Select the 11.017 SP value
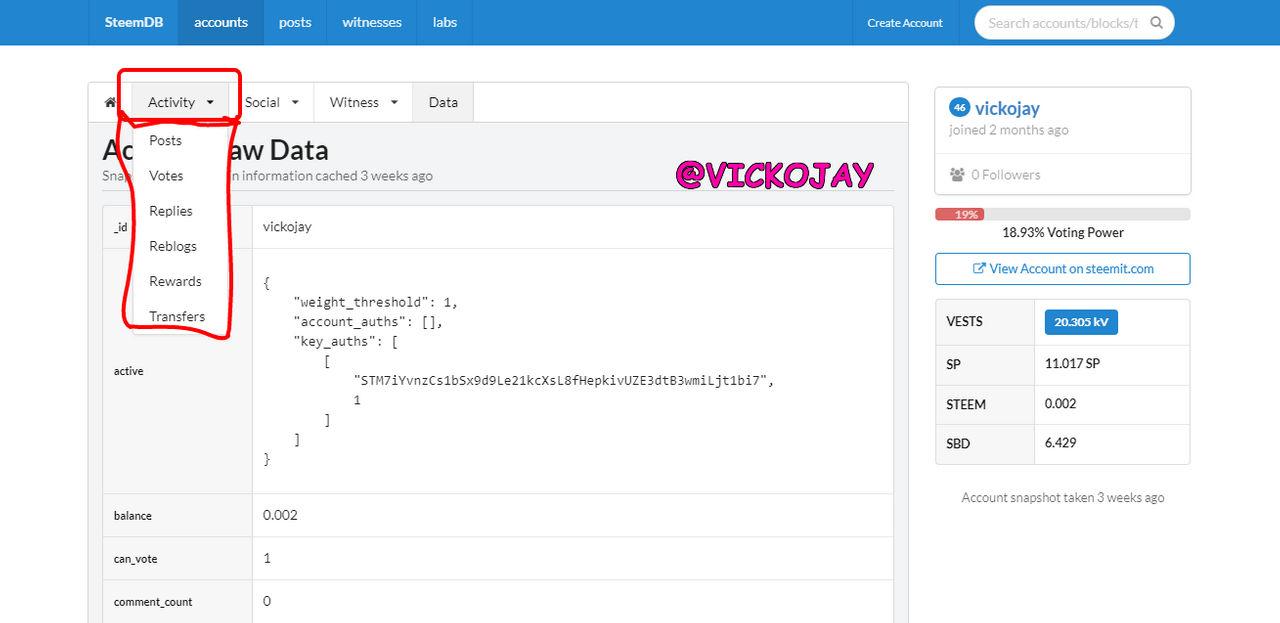 pyautogui.click(x=1072, y=364)
